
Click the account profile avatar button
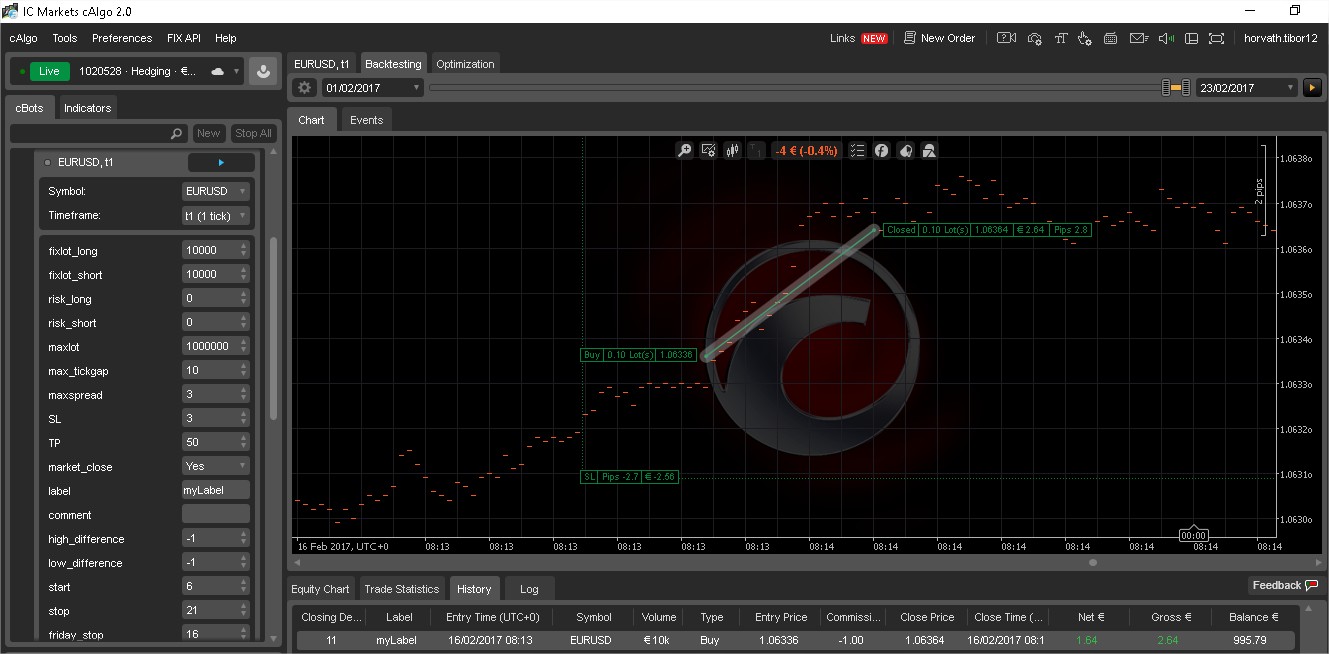coord(263,71)
